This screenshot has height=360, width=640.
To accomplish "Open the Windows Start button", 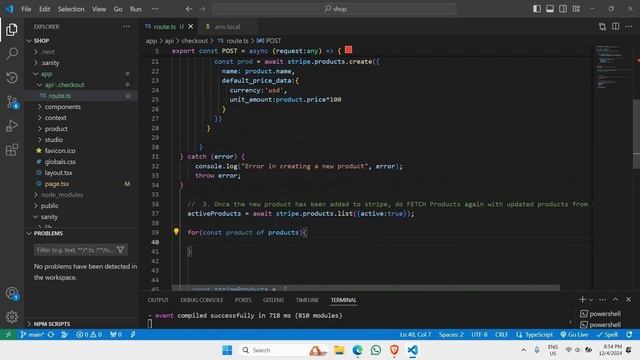I will click(227, 350).
